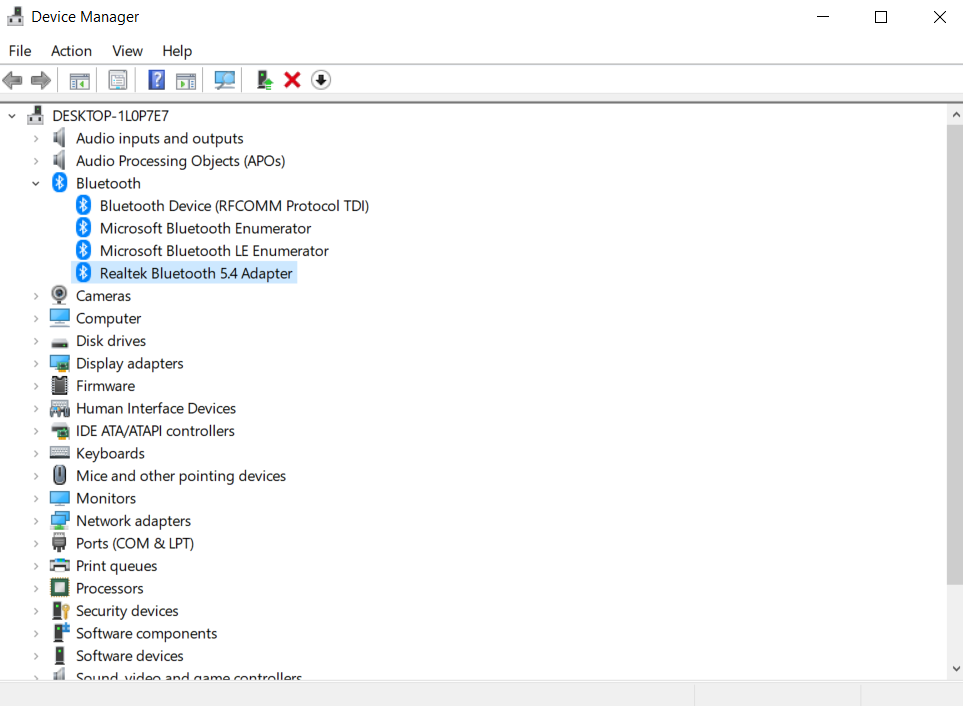This screenshot has height=706, width=963.
Task: Scan for hardware changes icon
Action: point(224,80)
